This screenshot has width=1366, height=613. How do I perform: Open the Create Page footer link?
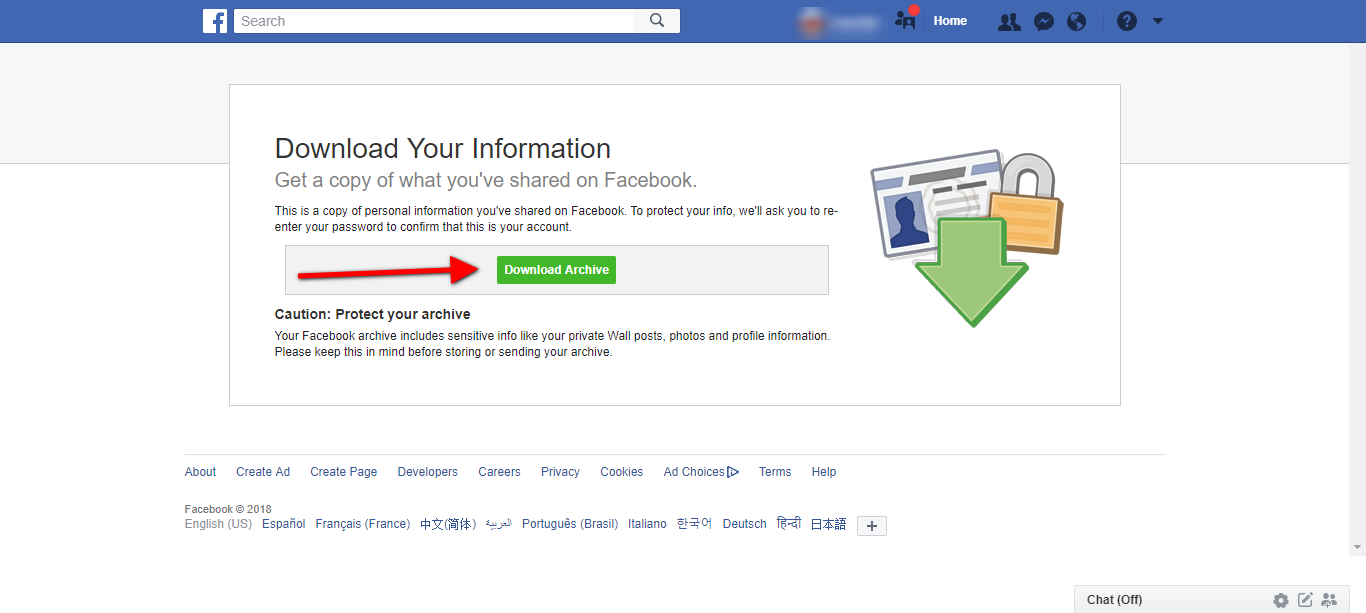[x=344, y=472]
